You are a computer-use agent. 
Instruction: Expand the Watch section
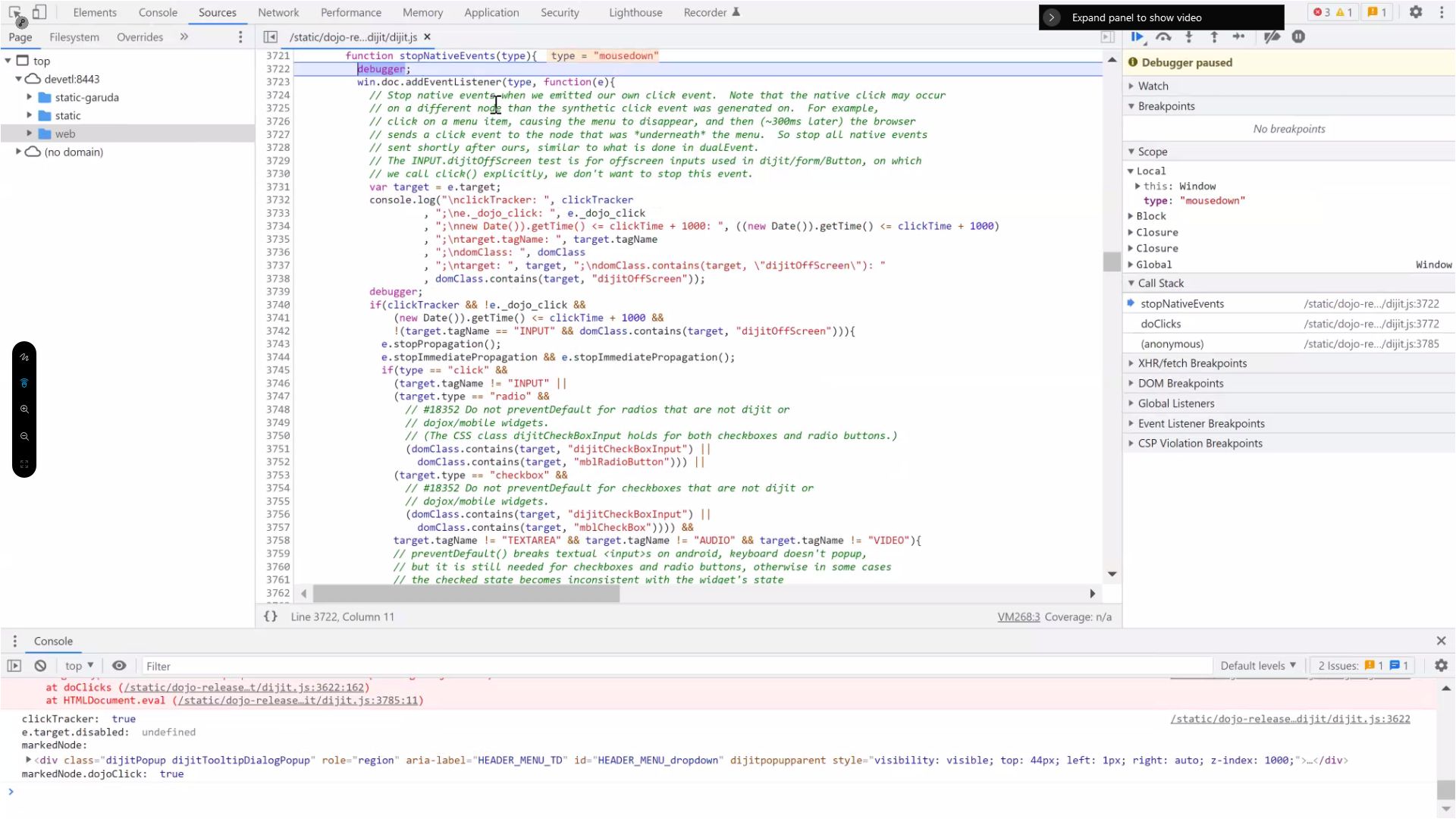[1153, 86]
